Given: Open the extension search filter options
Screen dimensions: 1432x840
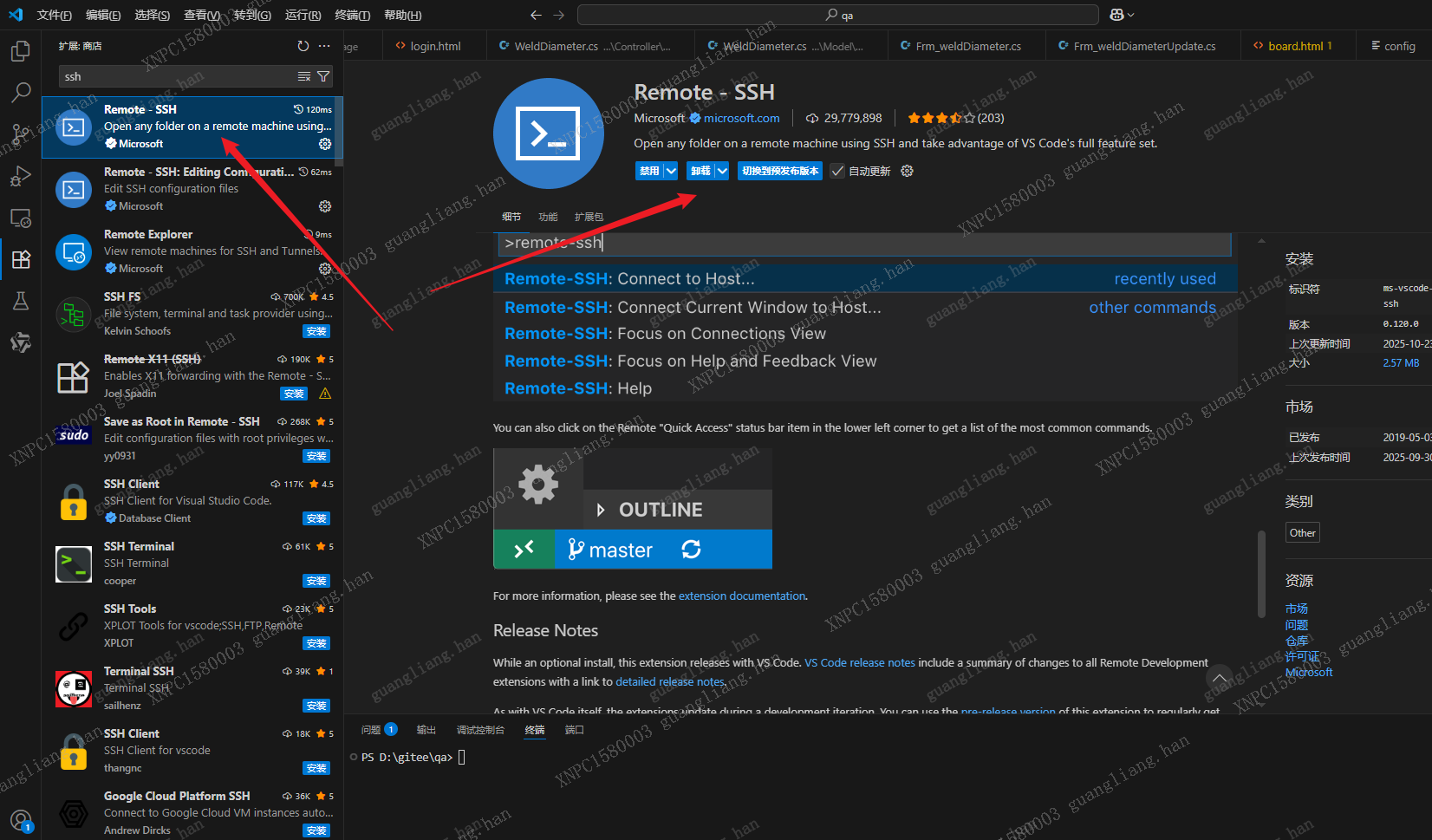Looking at the screenshot, I should (323, 76).
